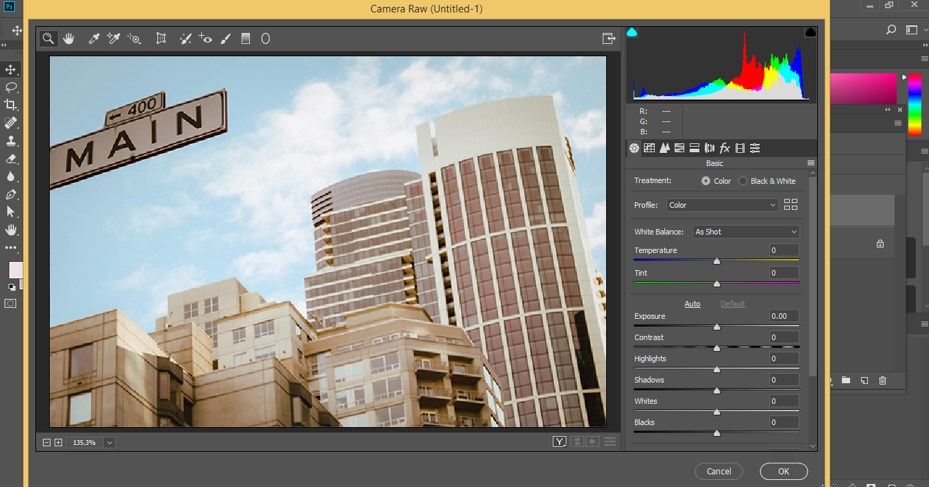The width and height of the screenshot is (929, 487).
Task: Choose the Red Eye Removal tool
Action: 206,39
